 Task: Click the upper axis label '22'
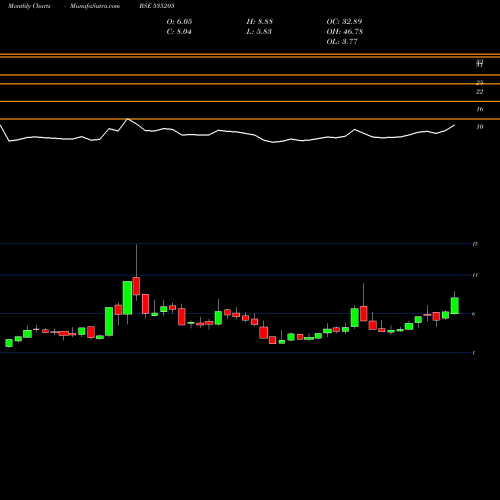coord(480,92)
